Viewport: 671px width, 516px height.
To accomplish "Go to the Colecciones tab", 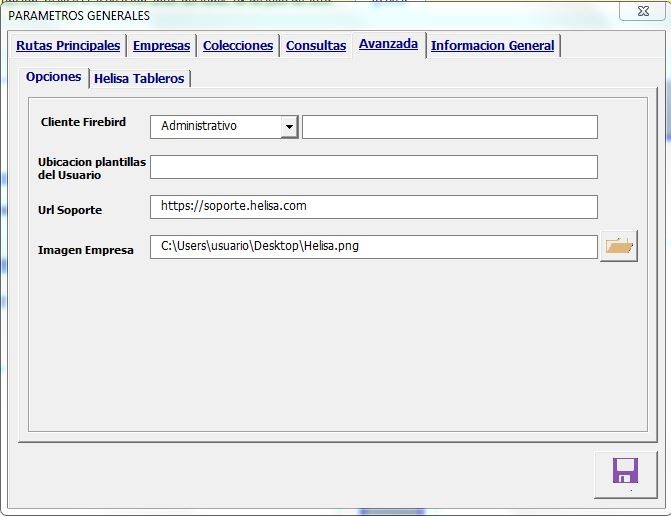I will pyautogui.click(x=238, y=46).
